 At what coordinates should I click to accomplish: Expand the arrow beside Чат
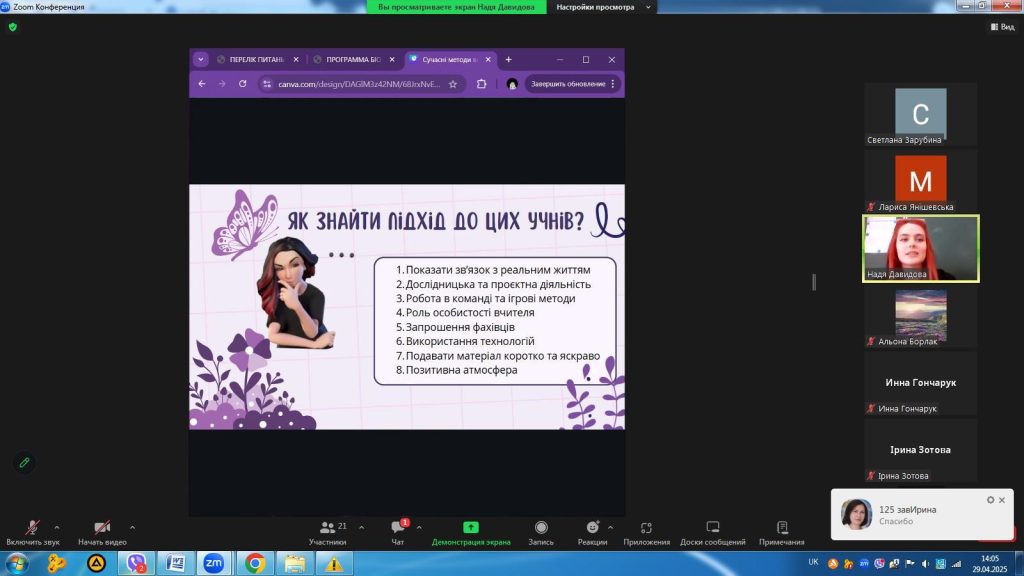pyautogui.click(x=419, y=527)
